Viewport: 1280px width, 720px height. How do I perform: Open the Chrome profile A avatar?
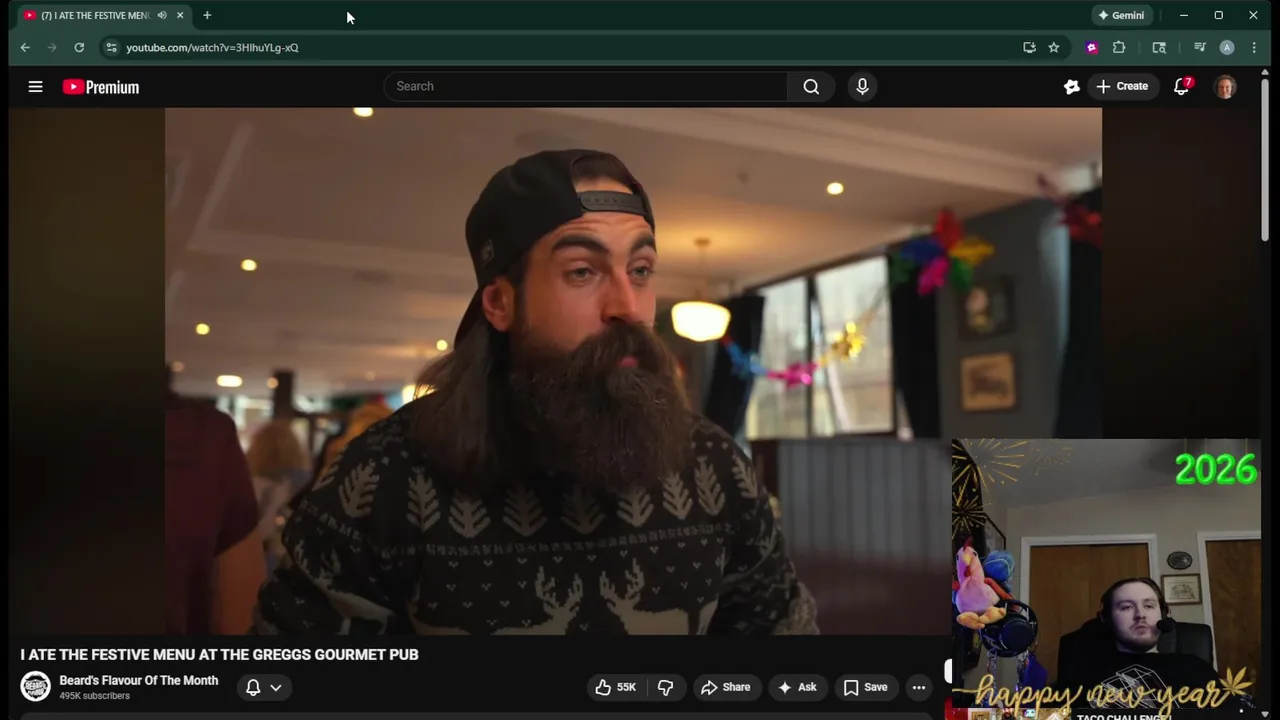coord(1227,47)
